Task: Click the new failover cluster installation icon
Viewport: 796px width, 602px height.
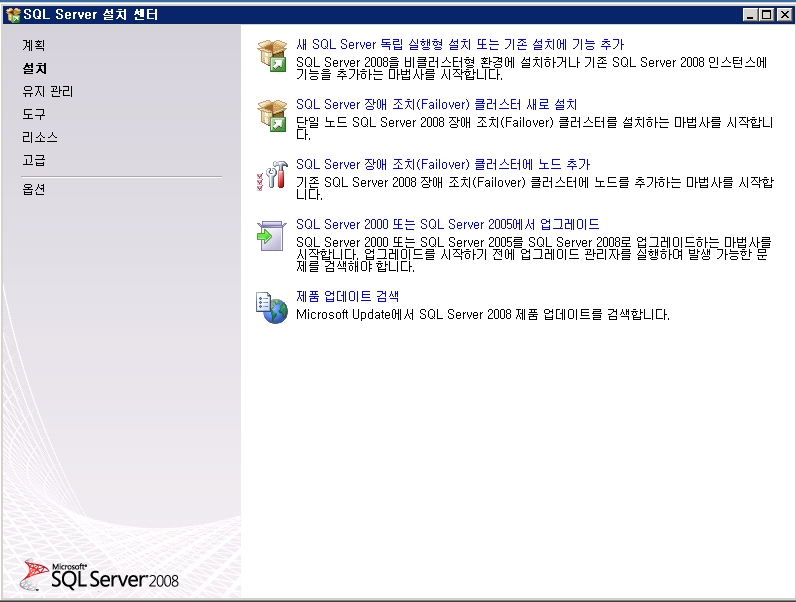Action: [x=273, y=116]
